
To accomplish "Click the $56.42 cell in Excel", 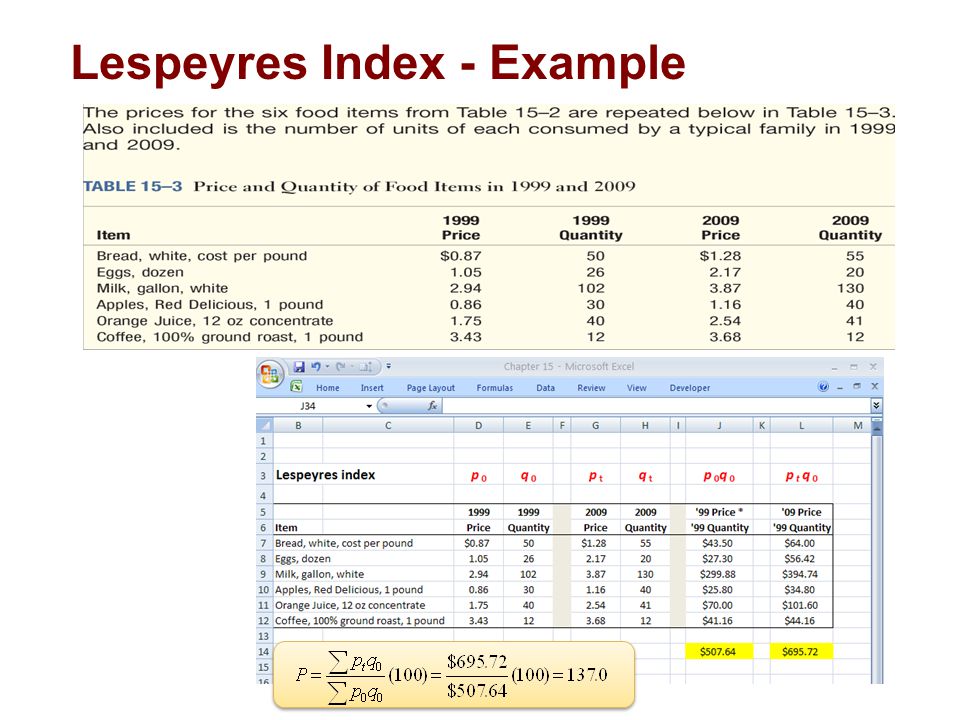I will 801,559.
